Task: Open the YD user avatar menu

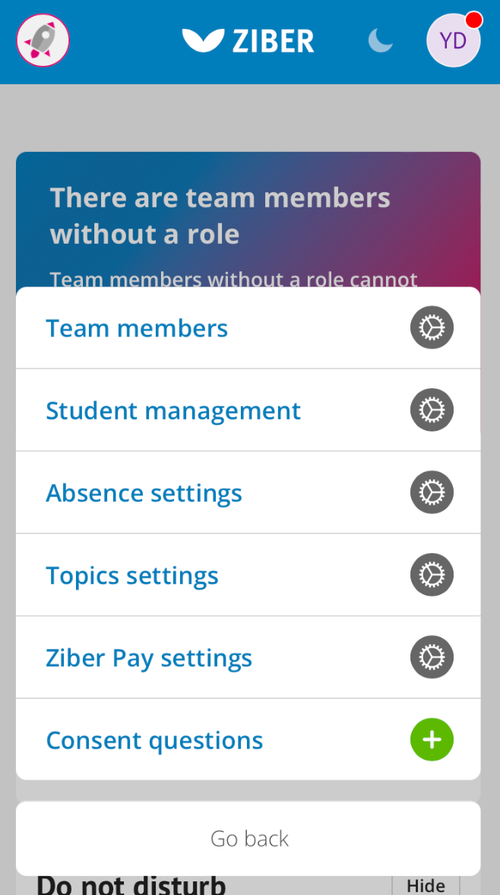Action: click(x=453, y=41)
